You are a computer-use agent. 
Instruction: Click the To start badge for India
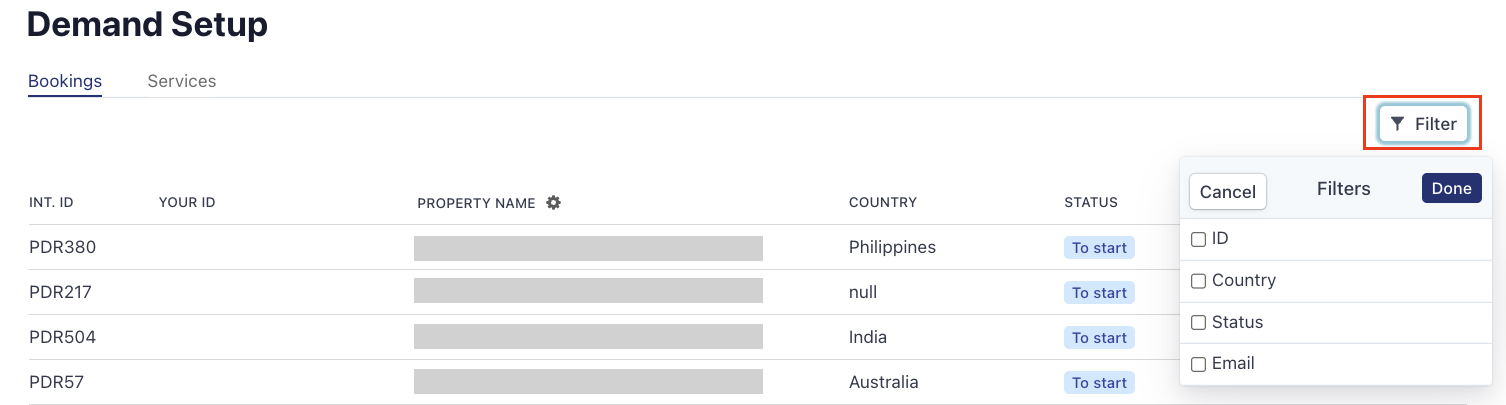1099,338
